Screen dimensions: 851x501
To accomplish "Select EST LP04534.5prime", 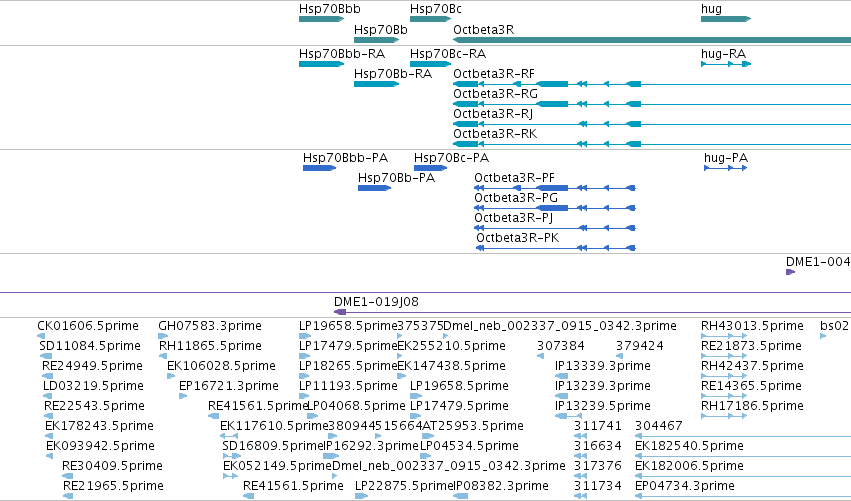I will point(469,446).
